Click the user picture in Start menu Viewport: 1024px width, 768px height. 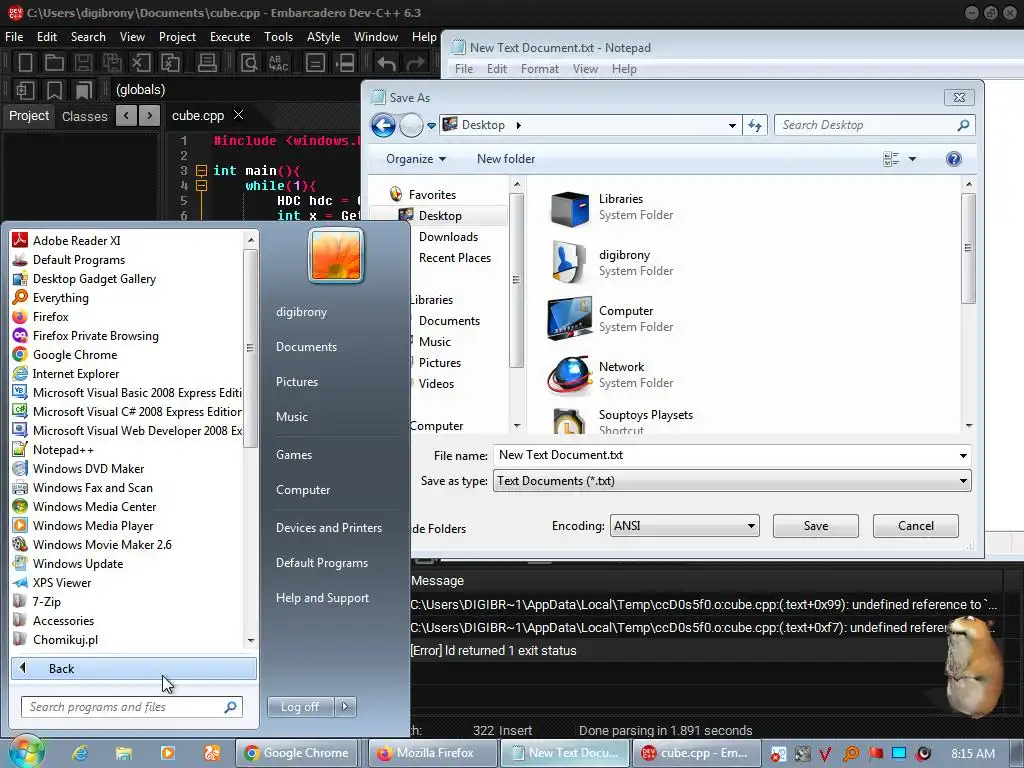336,255
